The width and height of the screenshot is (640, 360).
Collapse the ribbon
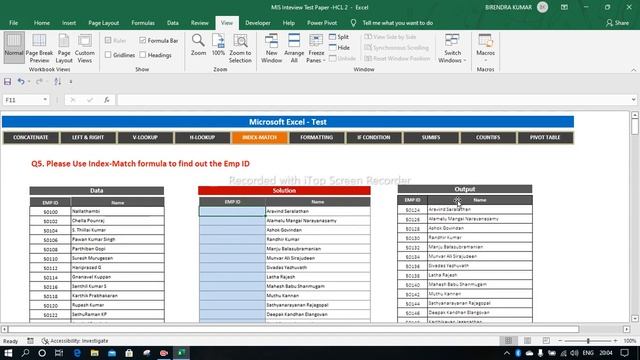point(633,70)
